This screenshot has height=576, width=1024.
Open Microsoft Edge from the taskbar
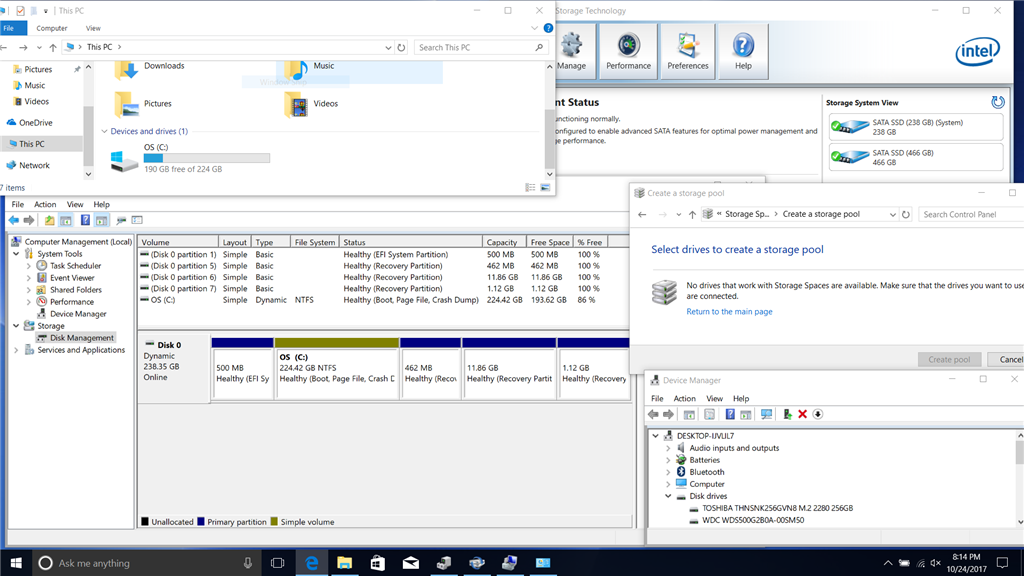point(311,563)
